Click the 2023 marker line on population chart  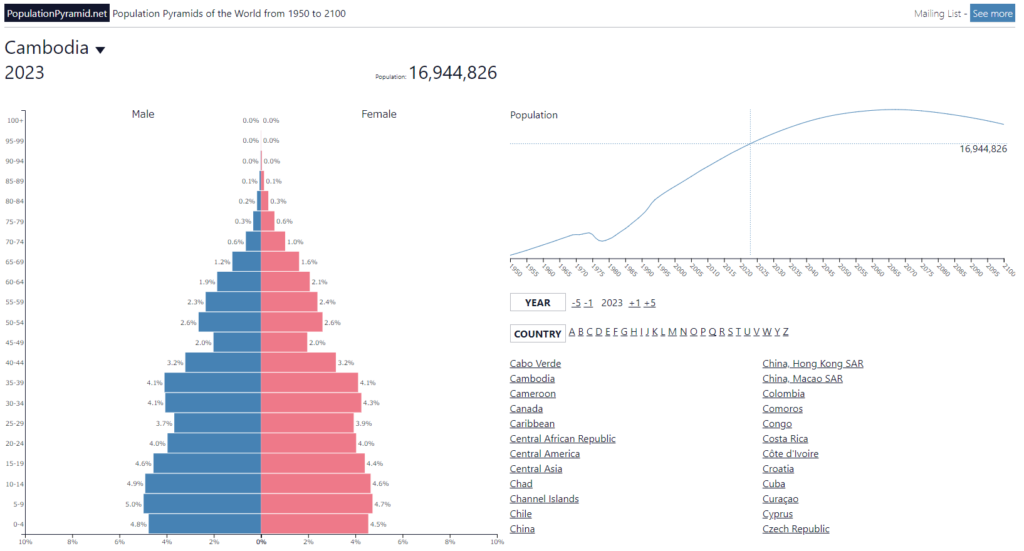750,200
